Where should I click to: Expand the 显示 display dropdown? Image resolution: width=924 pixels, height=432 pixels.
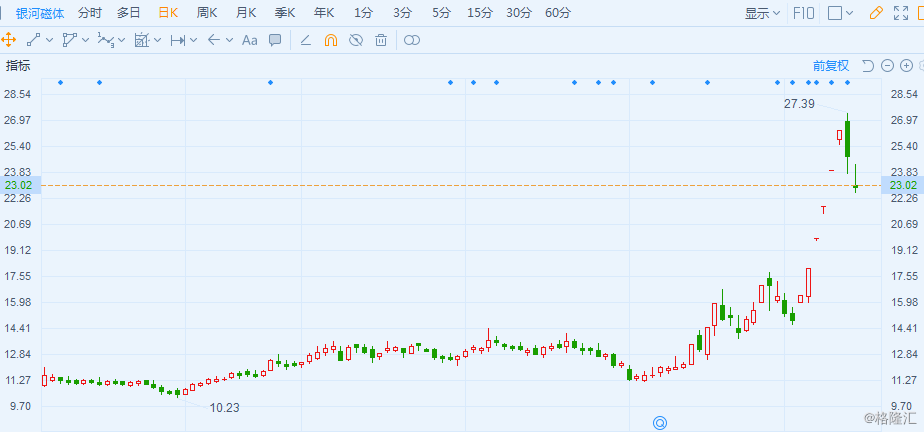click(x=763, y=13)
